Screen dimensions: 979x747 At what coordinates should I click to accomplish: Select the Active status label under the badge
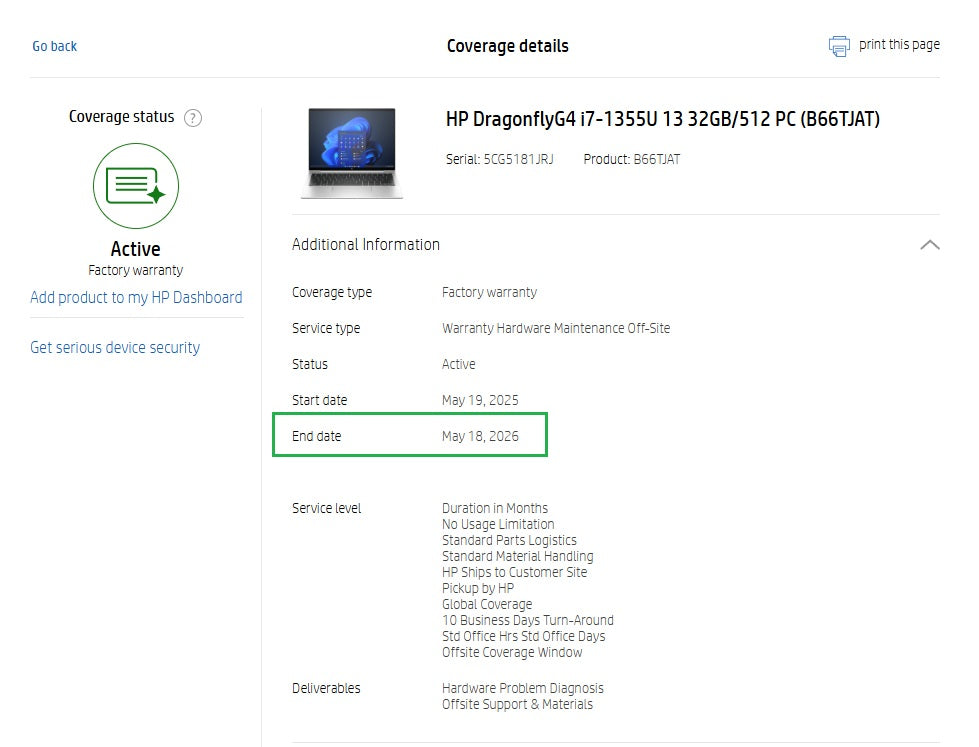(135, 249)
